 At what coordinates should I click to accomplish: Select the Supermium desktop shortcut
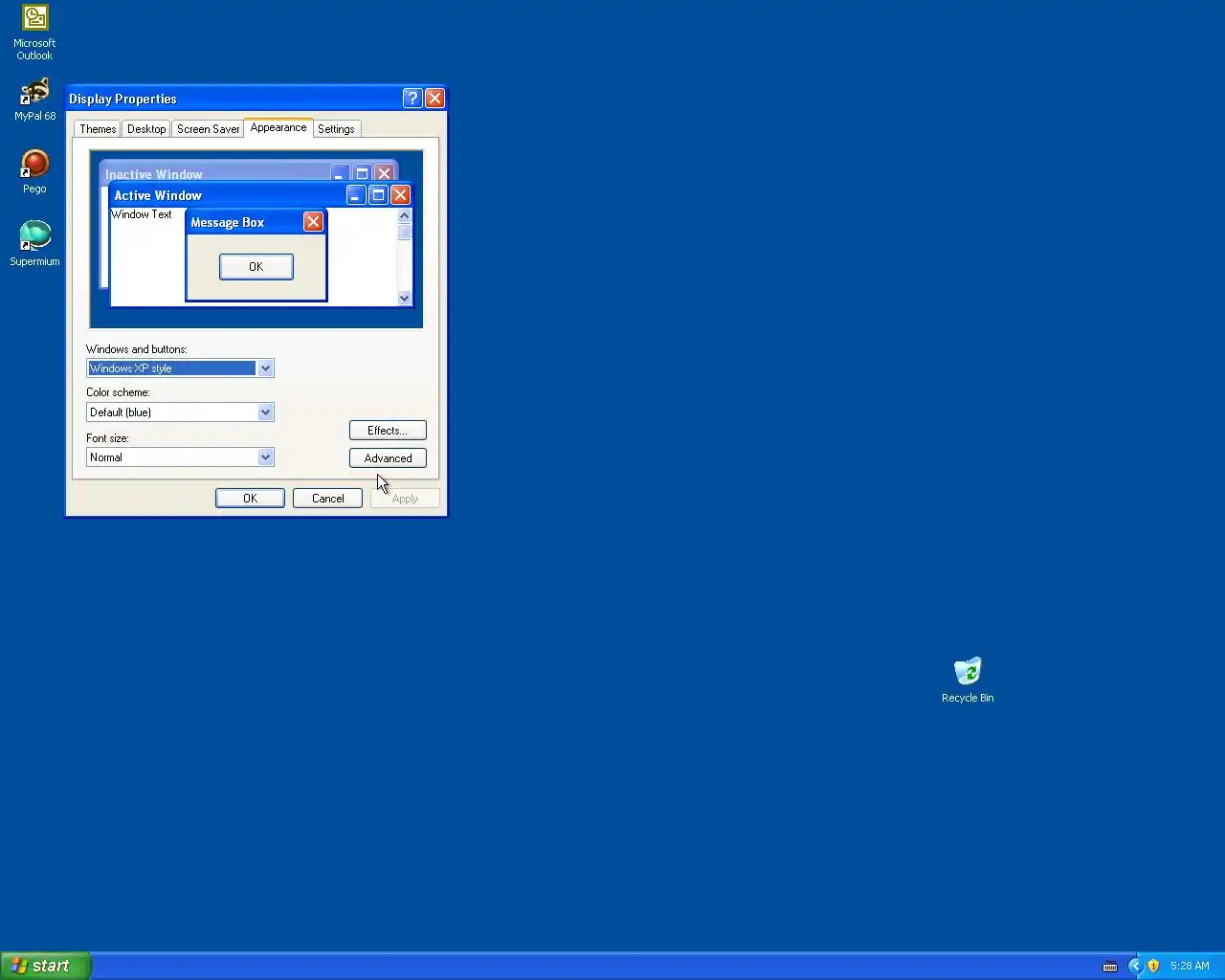pos(34,244)
